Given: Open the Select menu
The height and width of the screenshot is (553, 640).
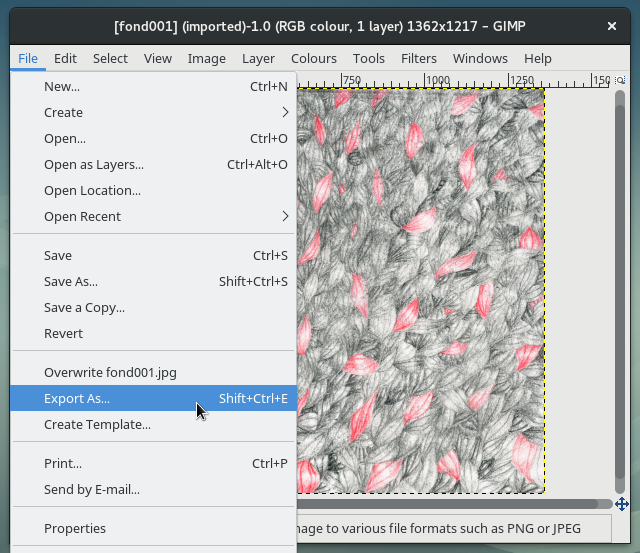Looking at the screenshot, I should tap(110, 58).
